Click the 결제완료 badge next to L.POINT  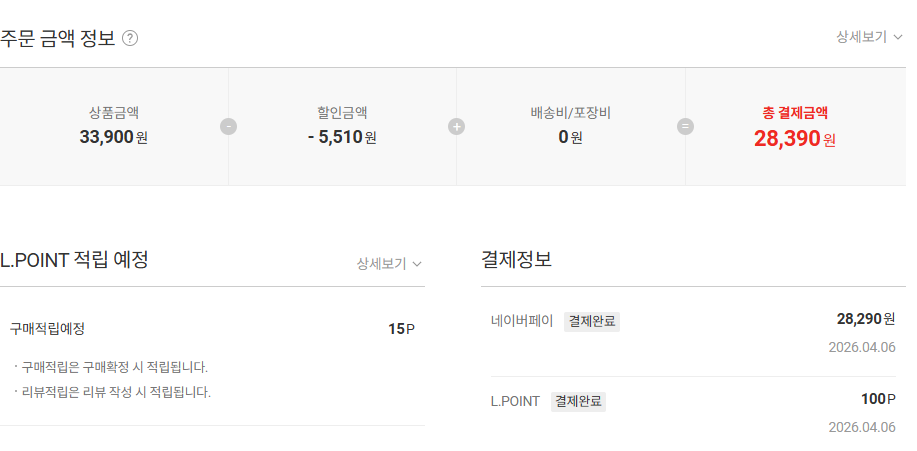(579, 401)
